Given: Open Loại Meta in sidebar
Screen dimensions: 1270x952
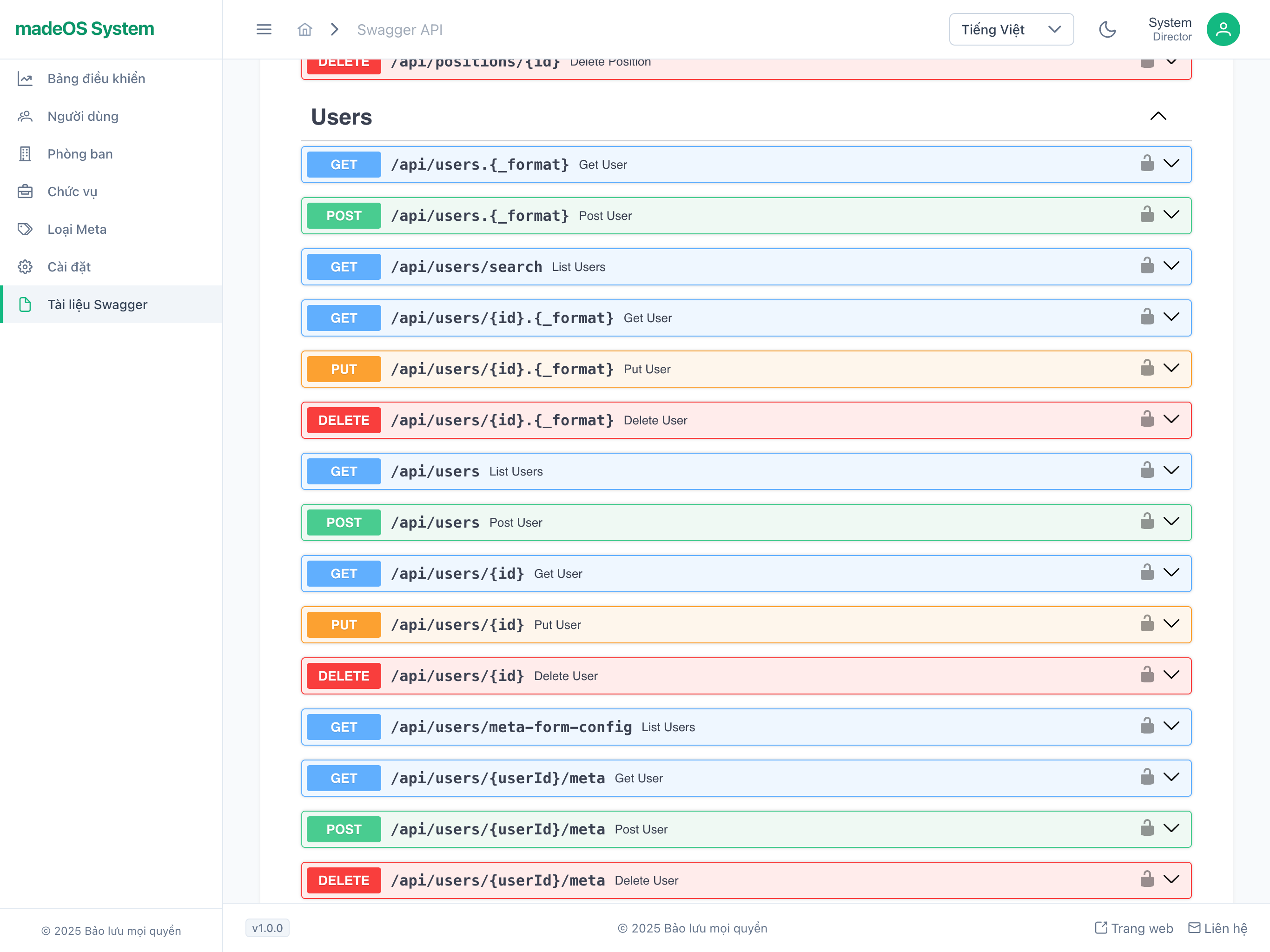Looking at the screenshot, I should (112, 229).
